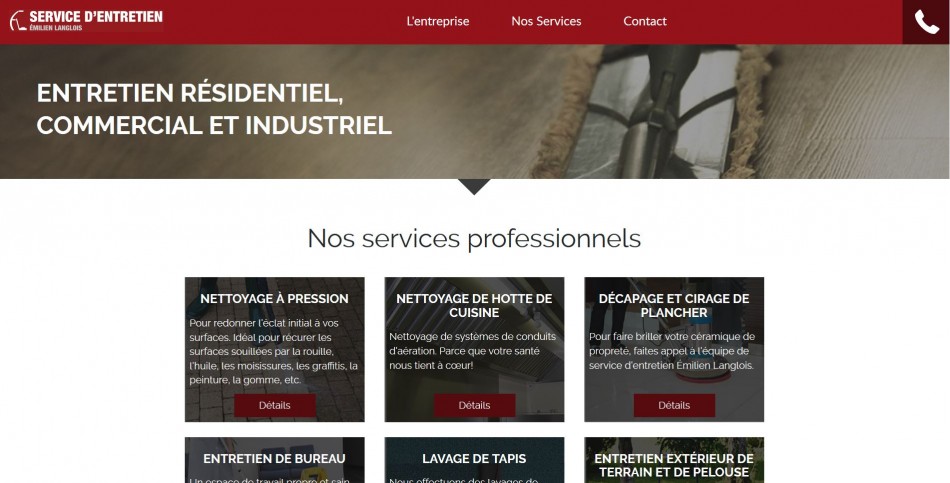Click the down arrow below the banner
This screenshot has height=483, width=950.
pos(474,187)
